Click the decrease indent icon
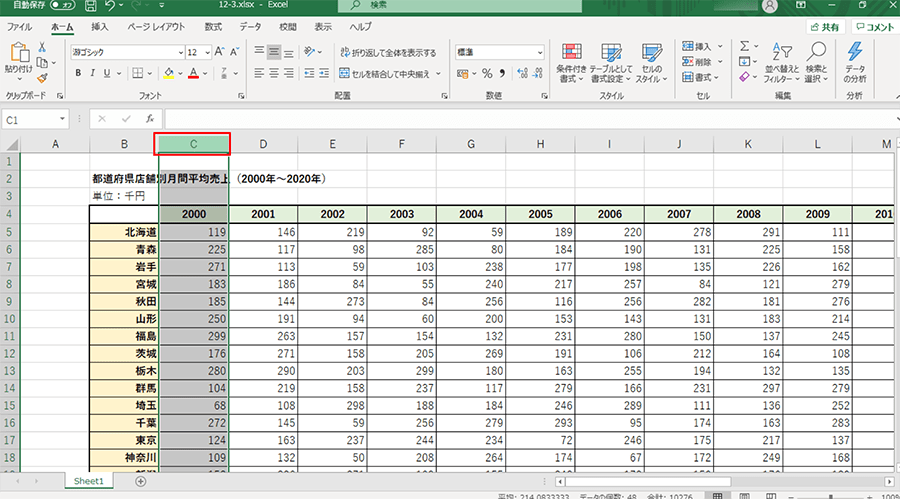Viewport: 900px width, 499px height. point(309,74)
